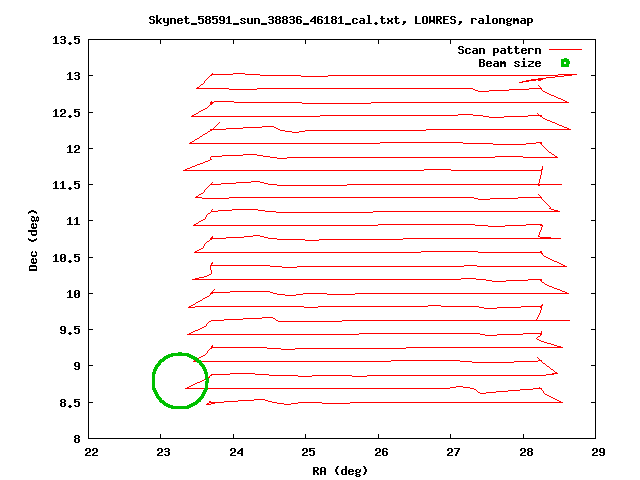The width and height of the screenshot is (640, 480).
Task: Click the 23 tick label on RA axis
Action: [x=163, y=452]
